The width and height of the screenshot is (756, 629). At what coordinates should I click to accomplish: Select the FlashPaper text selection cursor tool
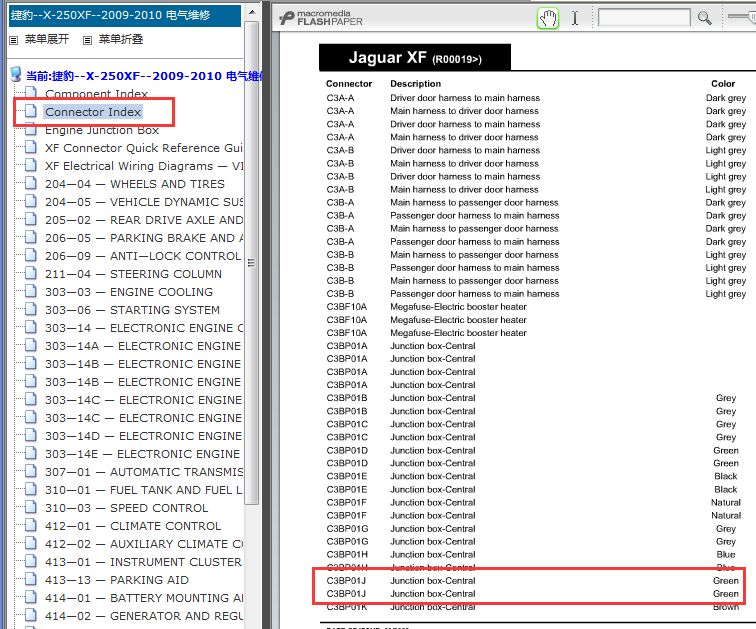click(575, 18)
